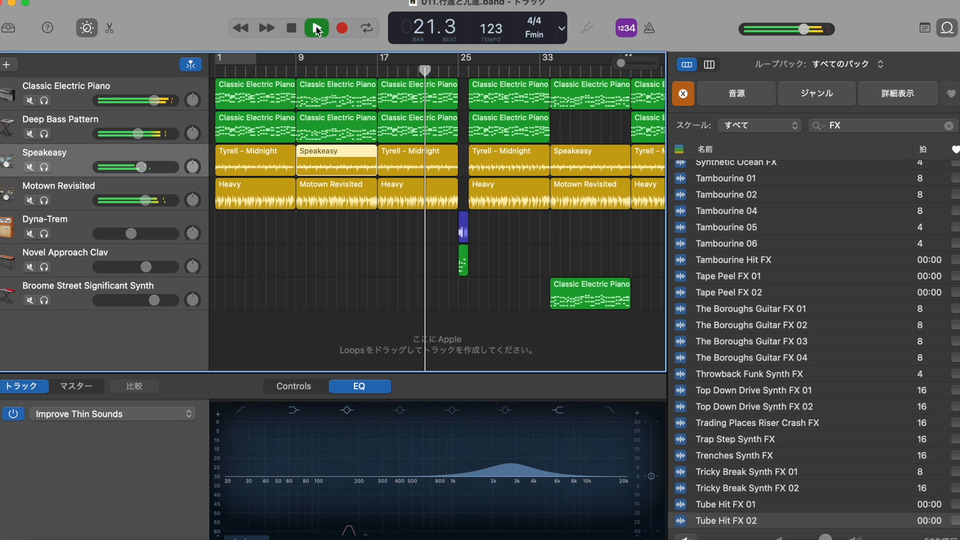960x540 pixels.
Task: Click the ジャンル genre filter button
Action: 817,94
